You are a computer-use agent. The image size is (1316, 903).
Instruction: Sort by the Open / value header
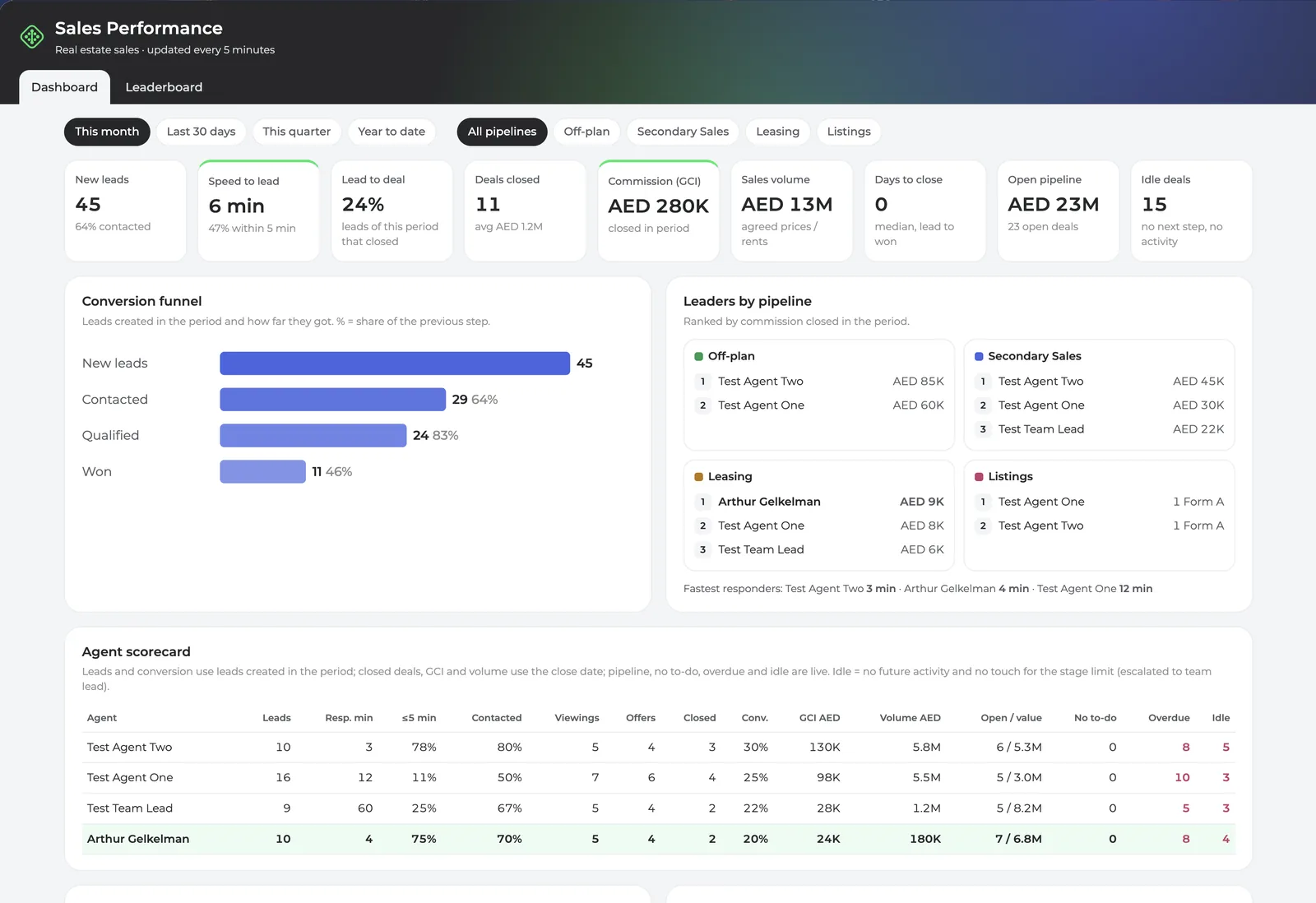click(1011, 718)
